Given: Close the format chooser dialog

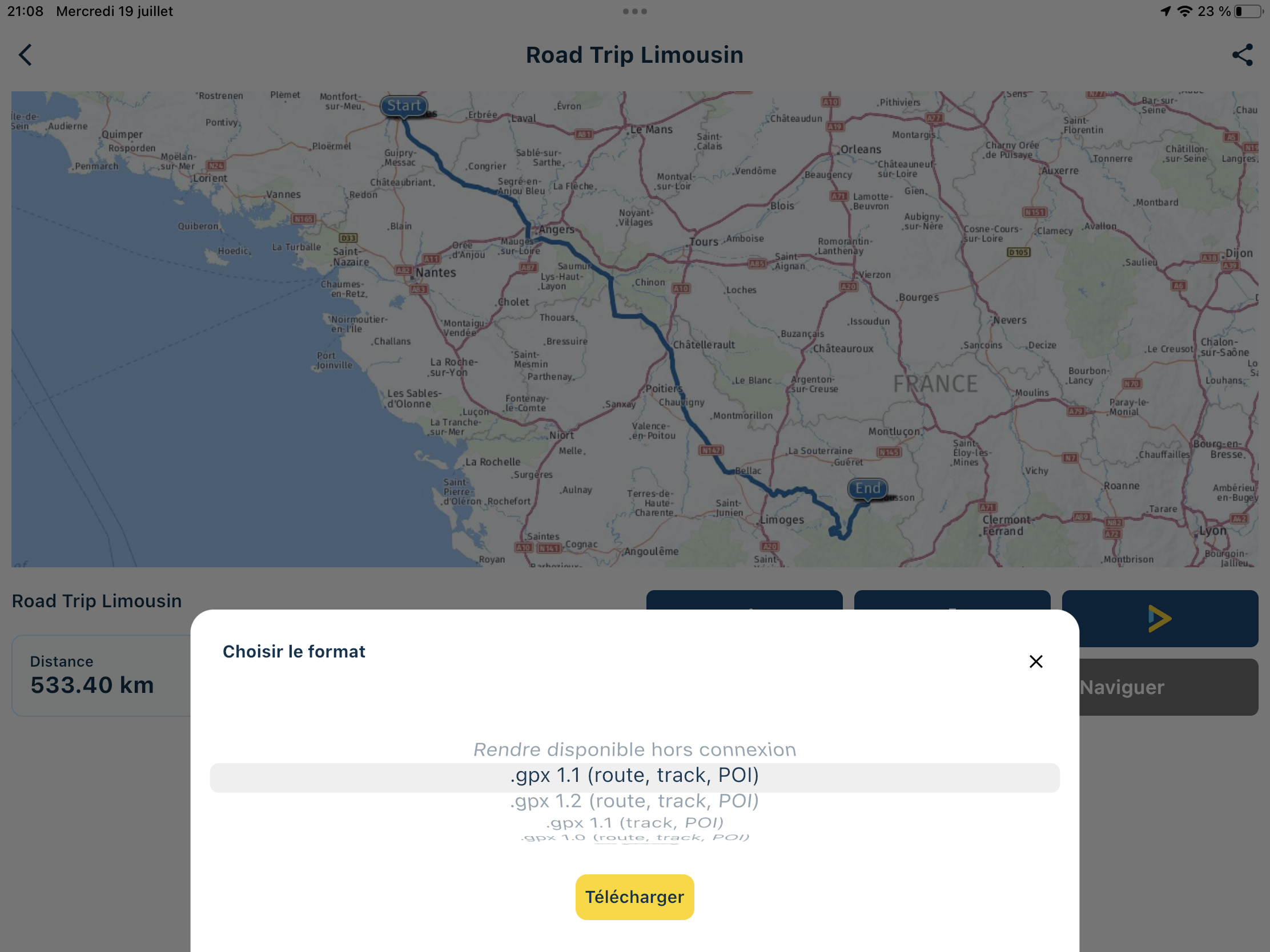Looking at the screenshot, I should [x=1036, y=661].
